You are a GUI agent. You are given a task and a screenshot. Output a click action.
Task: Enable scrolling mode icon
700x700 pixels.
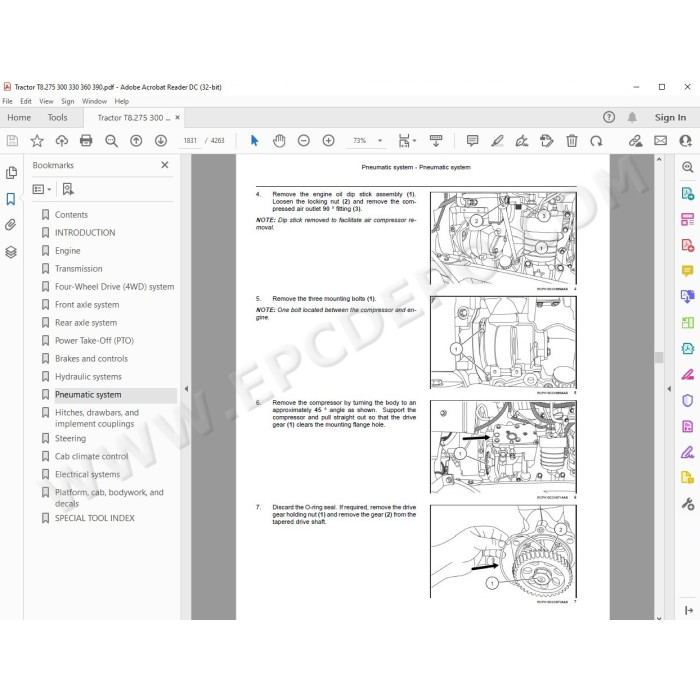pos(436,141)
